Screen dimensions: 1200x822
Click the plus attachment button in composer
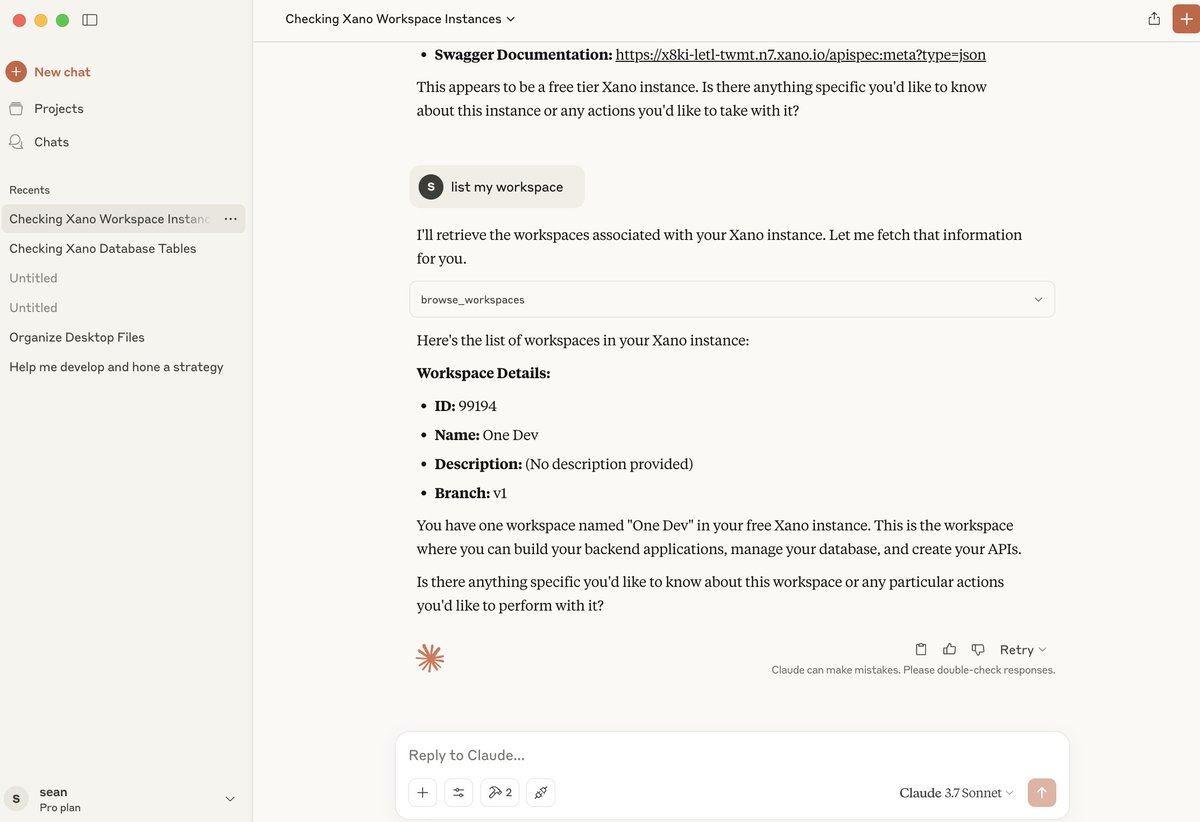pos(423,793)
